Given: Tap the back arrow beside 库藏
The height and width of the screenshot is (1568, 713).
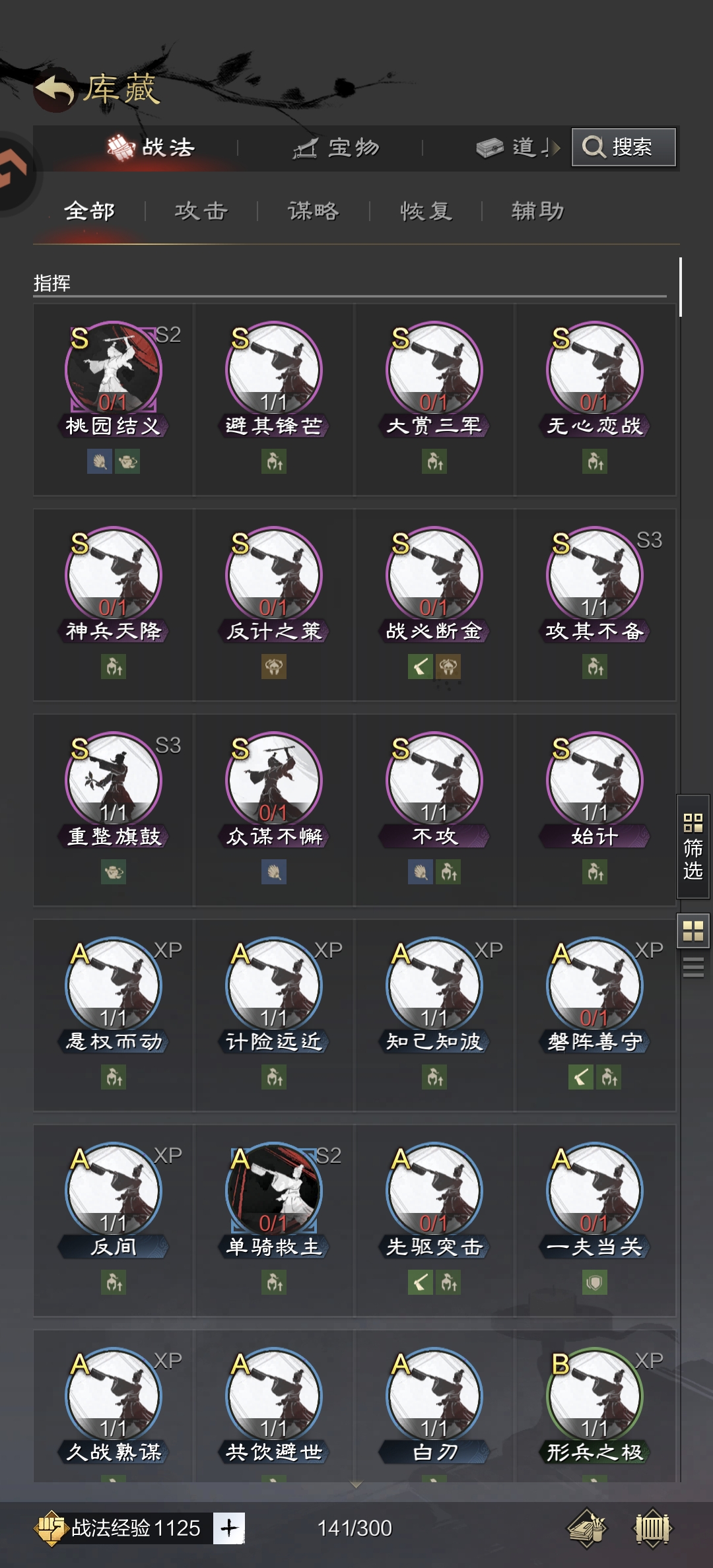Looking at the screenshot, I should tap(55, 90).
